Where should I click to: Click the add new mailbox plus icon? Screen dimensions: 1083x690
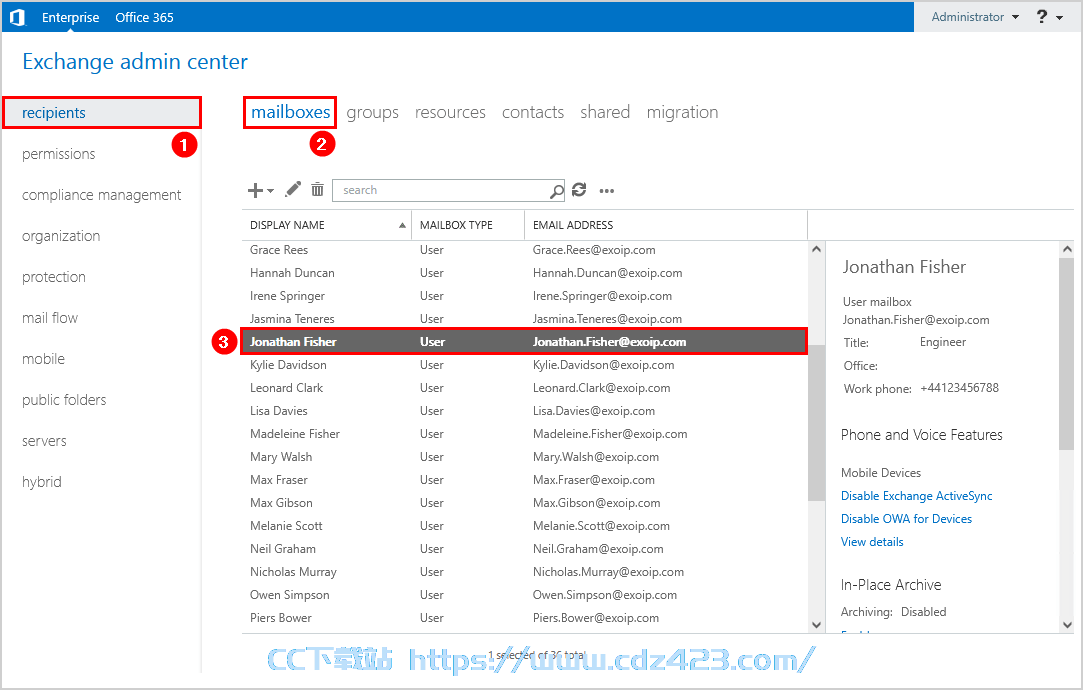click(x=255, y=190)
